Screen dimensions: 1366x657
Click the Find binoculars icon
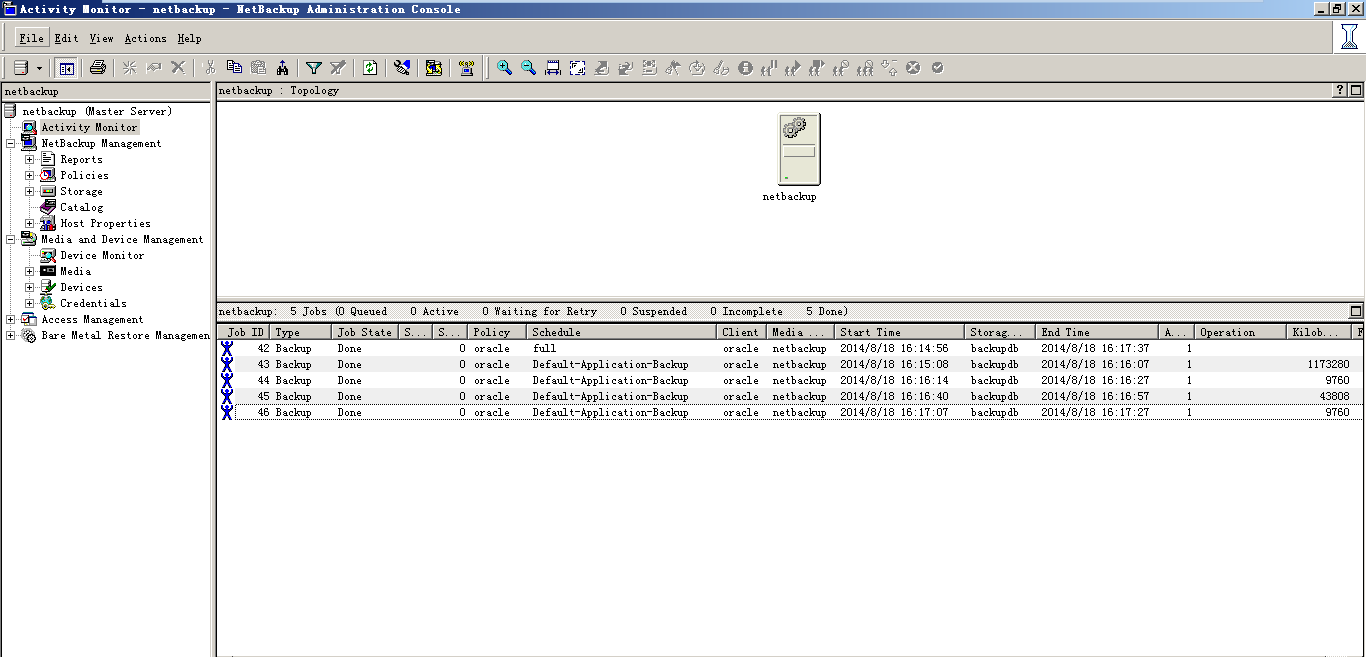pyautogui.click(x=283, y=68)
